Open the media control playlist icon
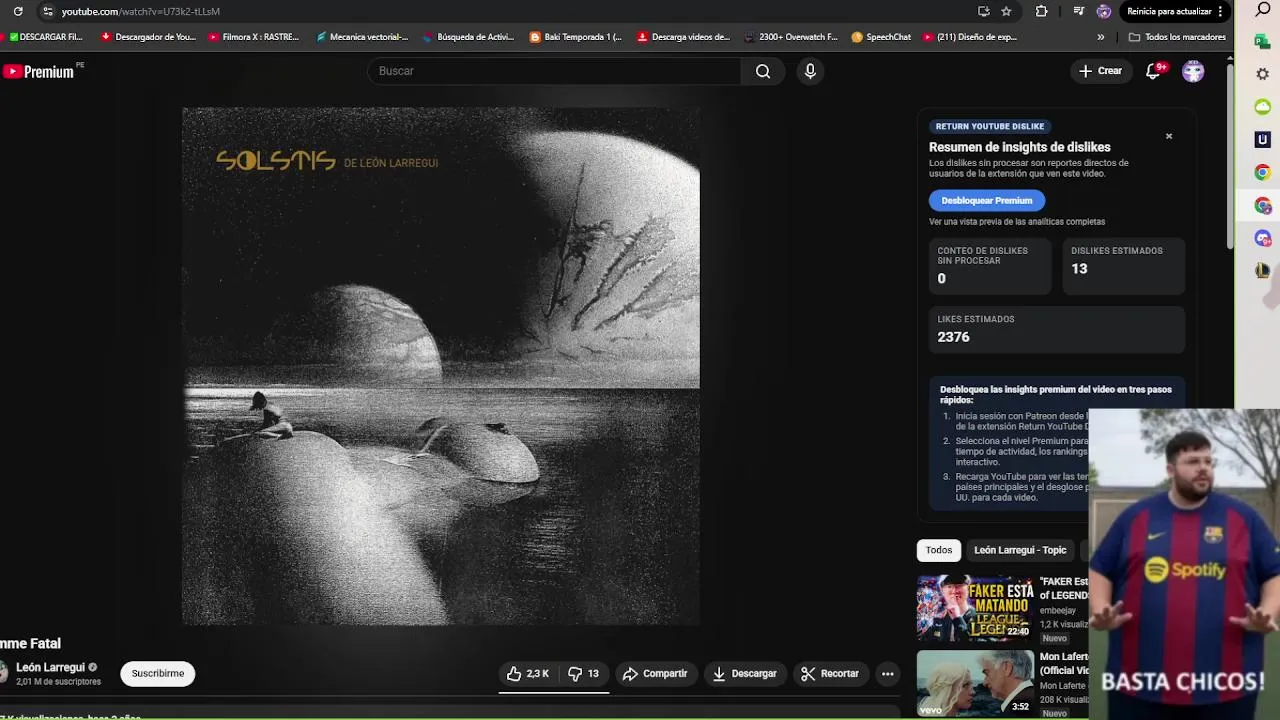Screen dimensions: 1280x720 coord(1078,11)
